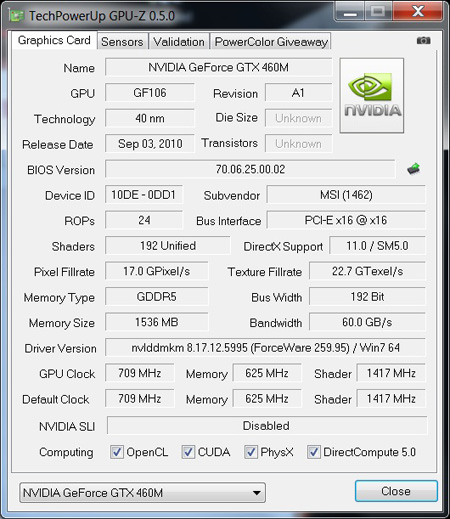Click the Transistors Unknown field
Image resolution: width=450 pixels, height=519 pixels.
[299, 144]
